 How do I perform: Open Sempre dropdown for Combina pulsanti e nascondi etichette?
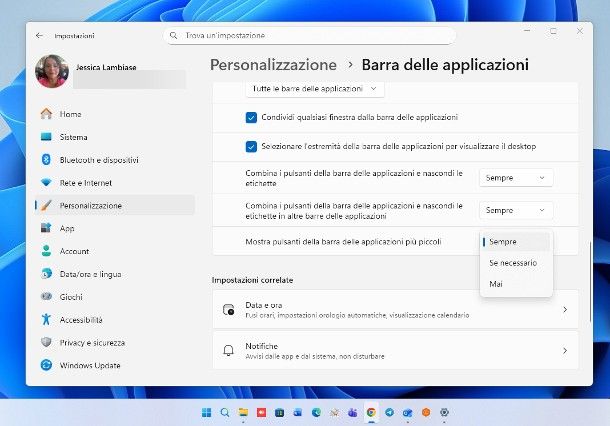click(516, 178)
